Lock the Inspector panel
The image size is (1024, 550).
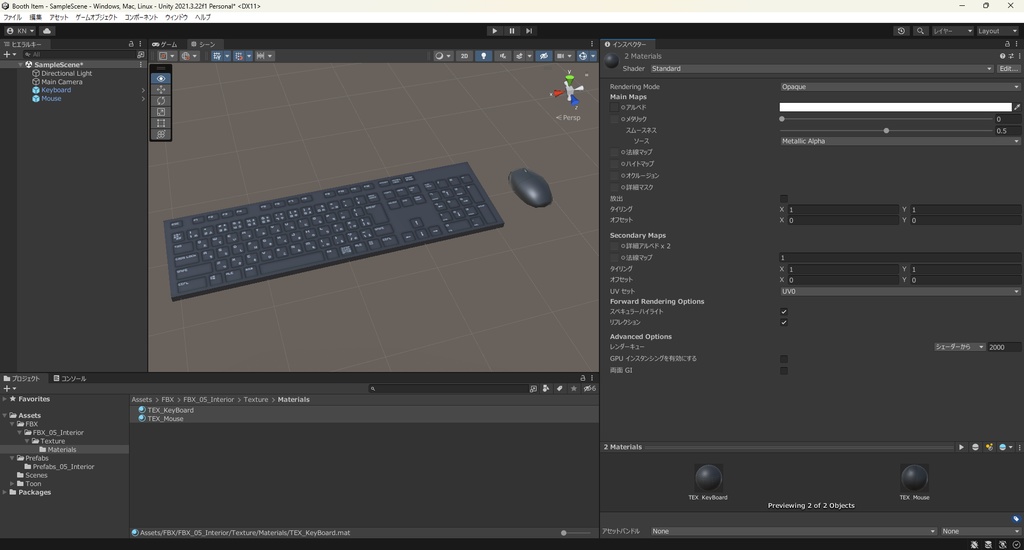coord(1007,44)
